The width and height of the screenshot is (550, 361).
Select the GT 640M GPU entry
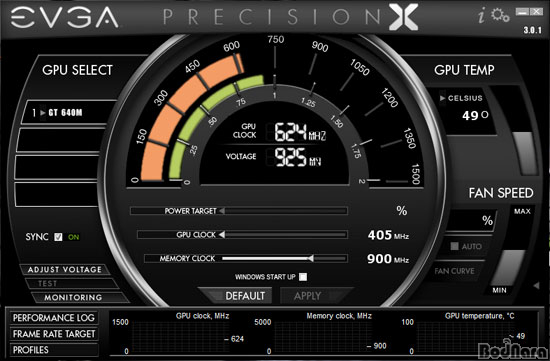pos(65,113)
